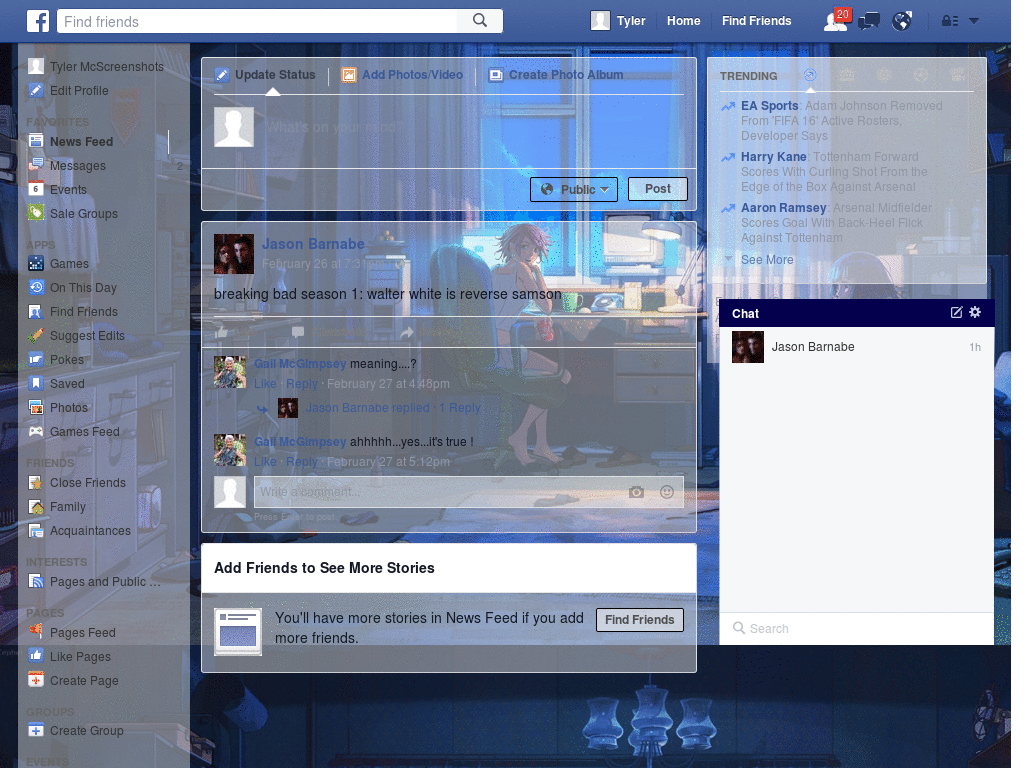Like Gail's 'ahhhhh...yes' comment
The width and height of the screenshot is (1024, 768).
(265, 462)
